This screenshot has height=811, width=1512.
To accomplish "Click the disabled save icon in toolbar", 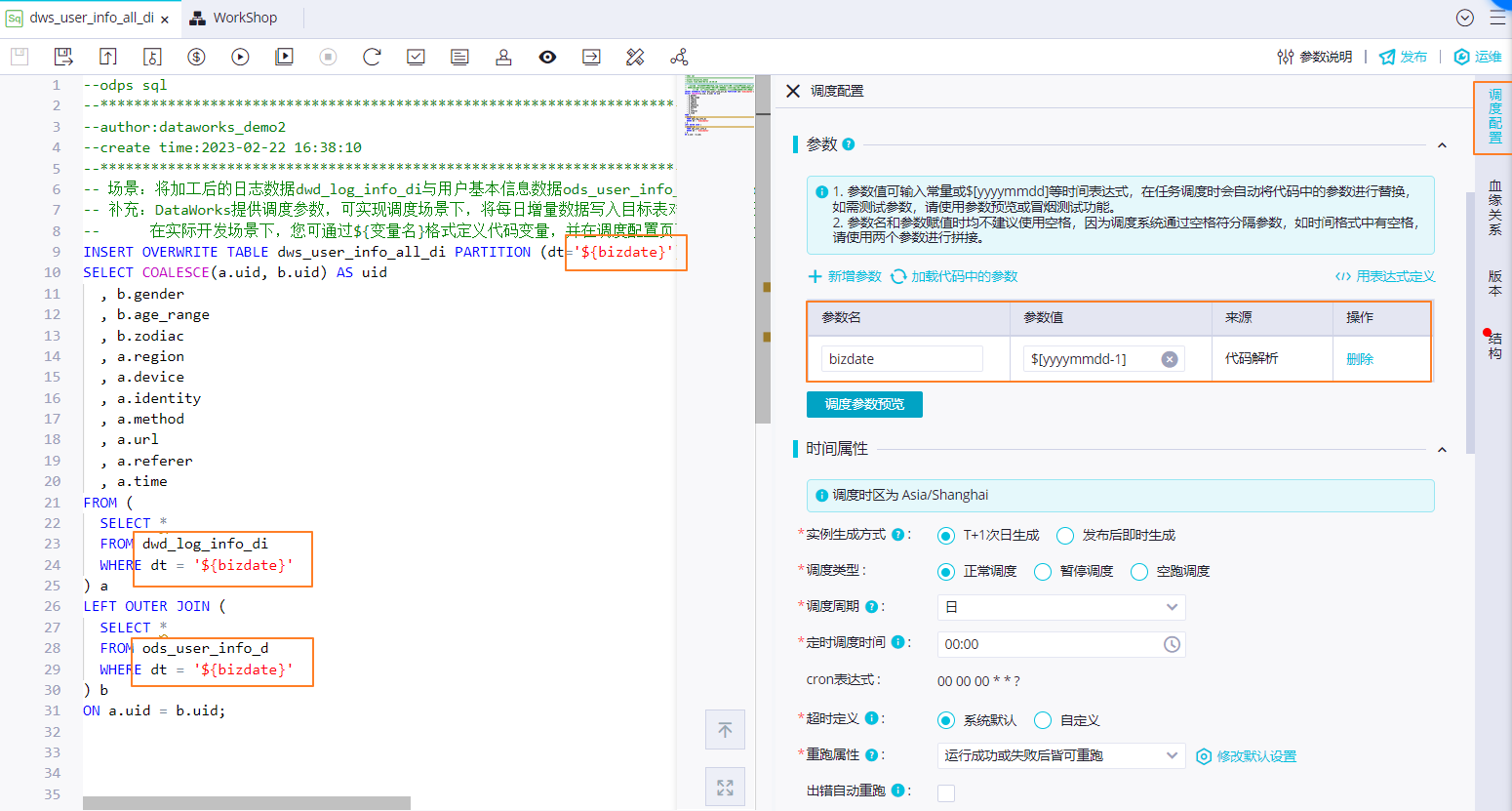I will coord(20,57).
